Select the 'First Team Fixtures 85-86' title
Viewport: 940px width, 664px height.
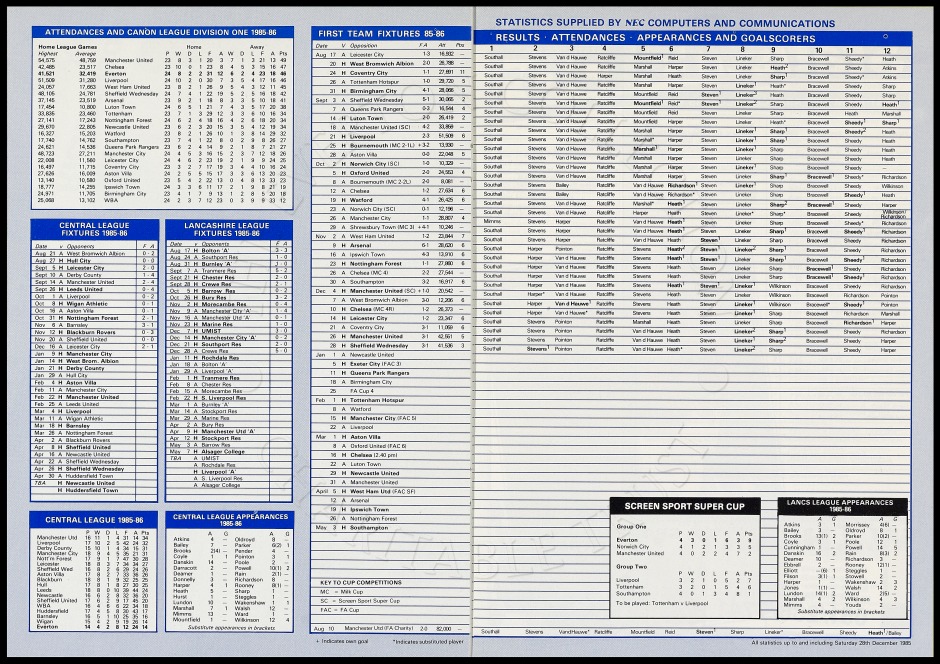381,34
